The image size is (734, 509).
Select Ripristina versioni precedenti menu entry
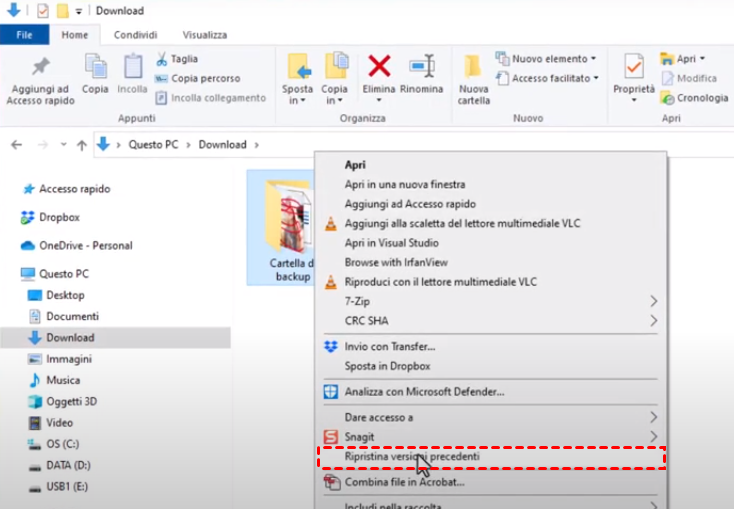[x=412, y=457]
